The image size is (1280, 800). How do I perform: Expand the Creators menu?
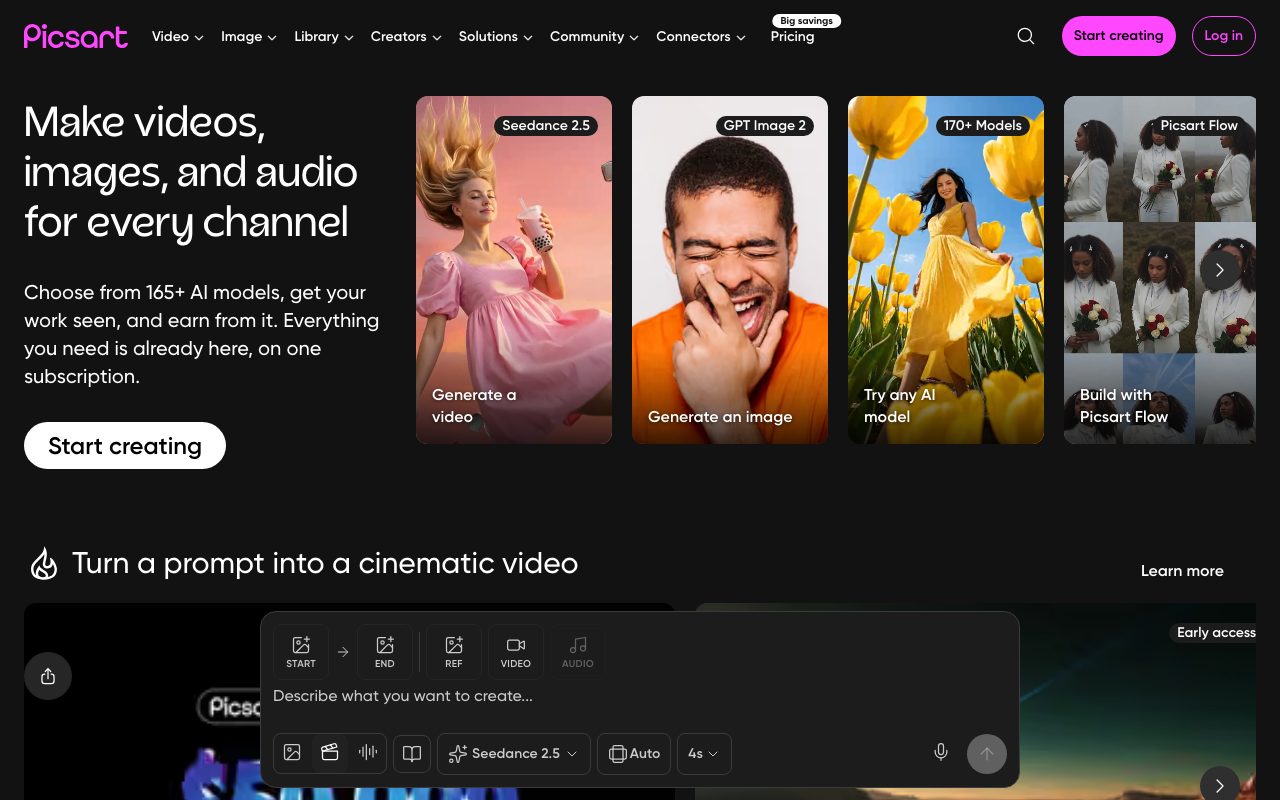[x=406, y=36]
